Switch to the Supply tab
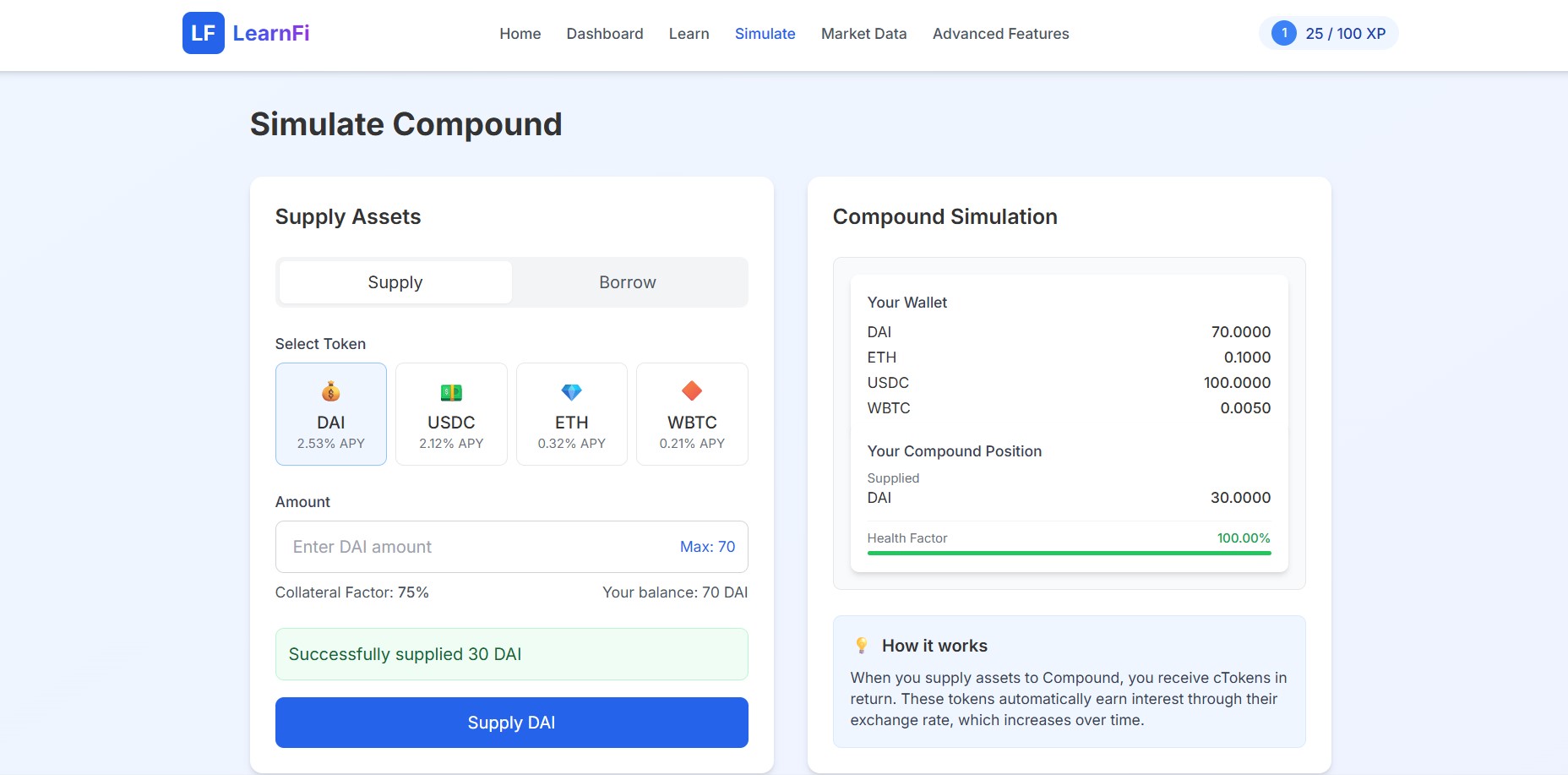Viewport: 1568px width, 775px height. click(x=395, y=282)
